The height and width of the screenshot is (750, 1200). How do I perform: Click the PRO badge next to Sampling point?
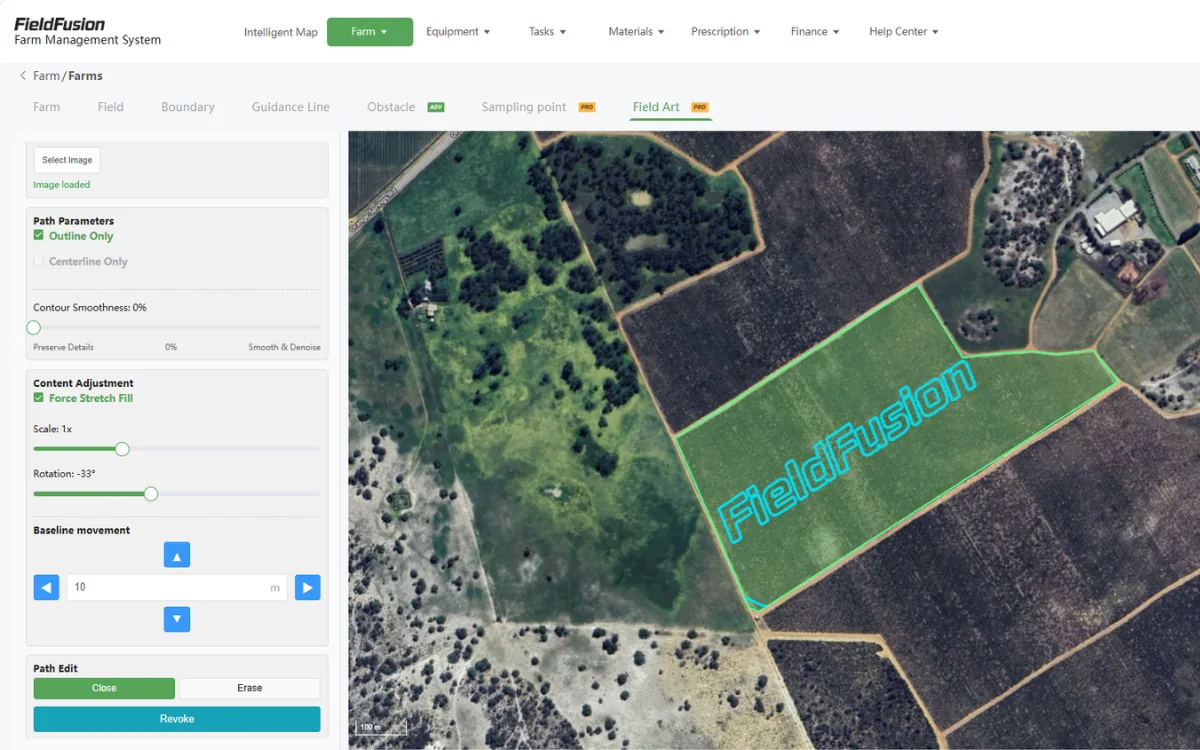(587, 107)
